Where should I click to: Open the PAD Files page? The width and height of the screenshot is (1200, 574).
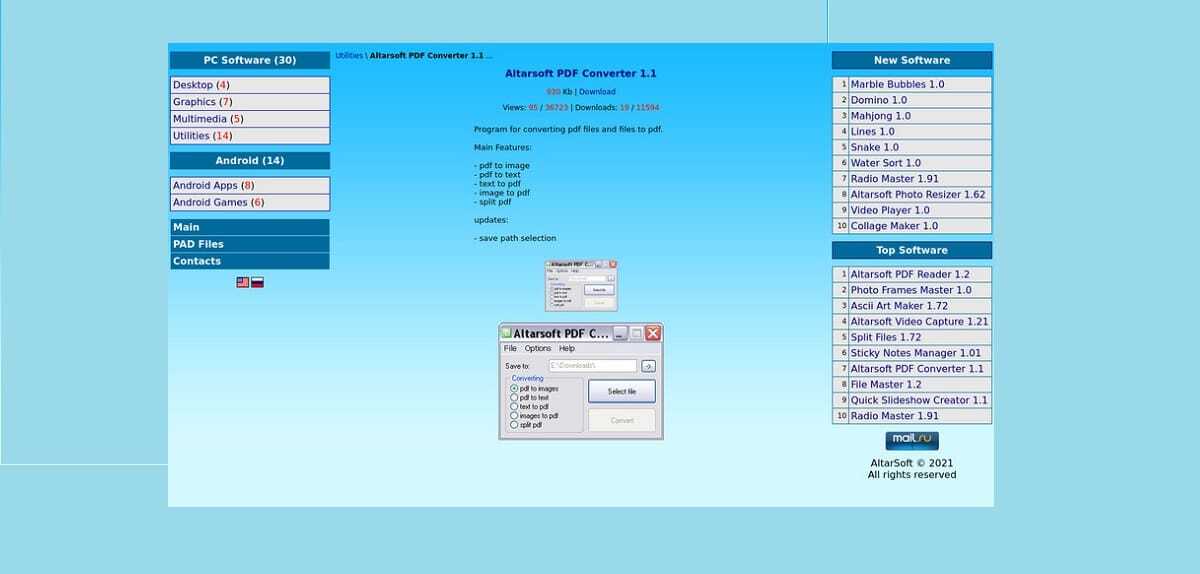(x=250, y=244)
